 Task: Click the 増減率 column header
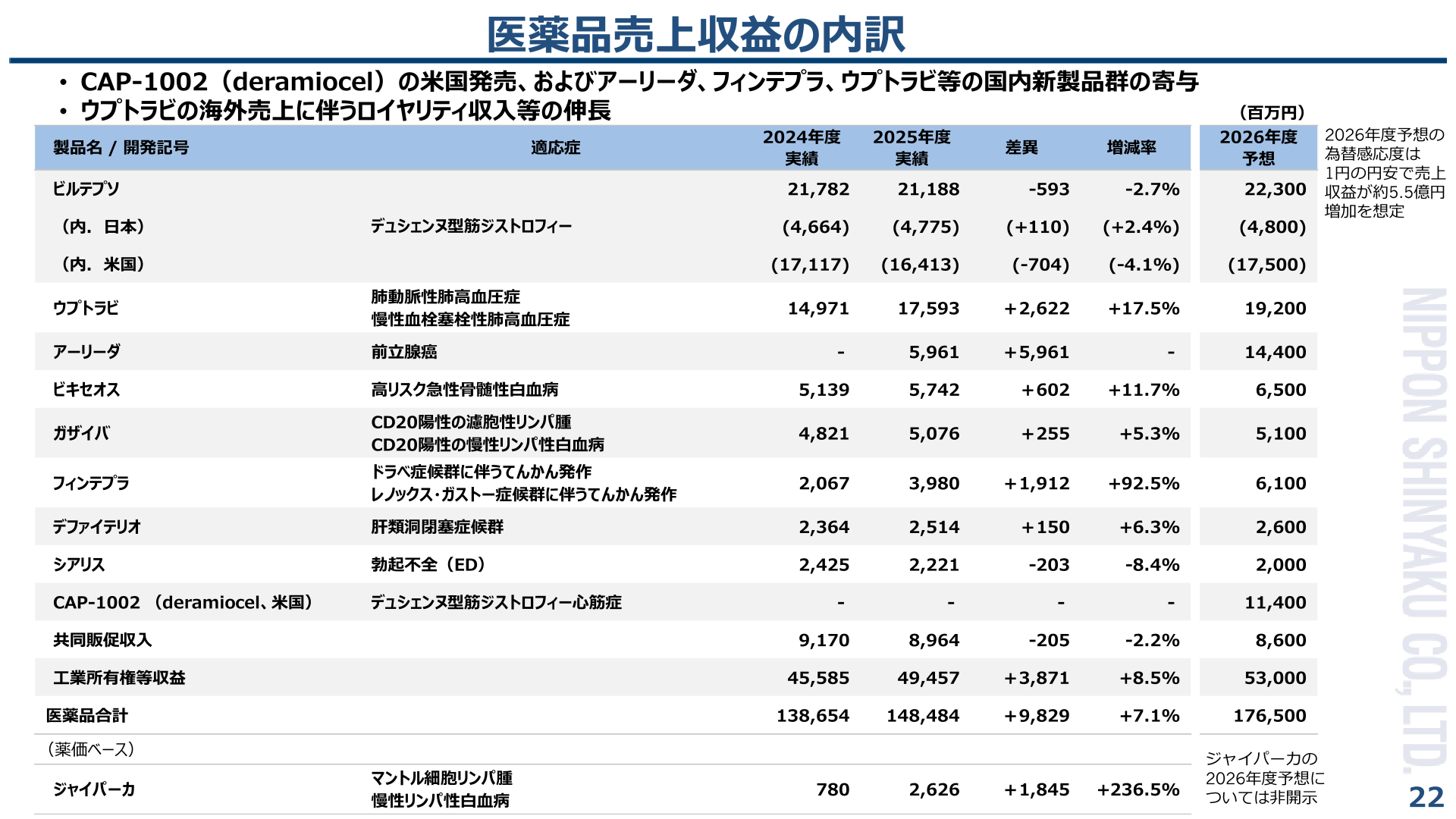[1131, 147]
